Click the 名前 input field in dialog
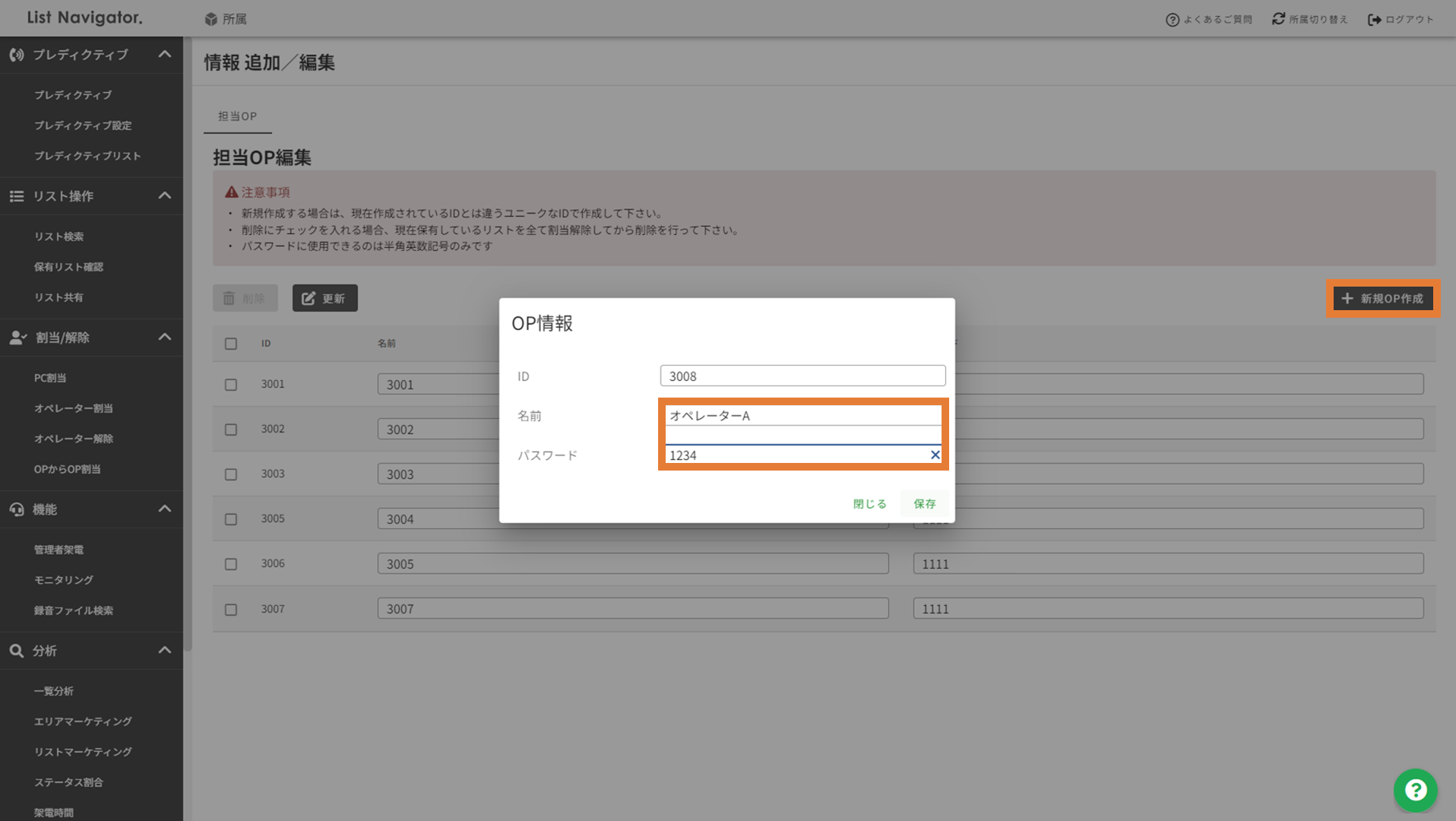1456x821 pixels. click(802, 416)
